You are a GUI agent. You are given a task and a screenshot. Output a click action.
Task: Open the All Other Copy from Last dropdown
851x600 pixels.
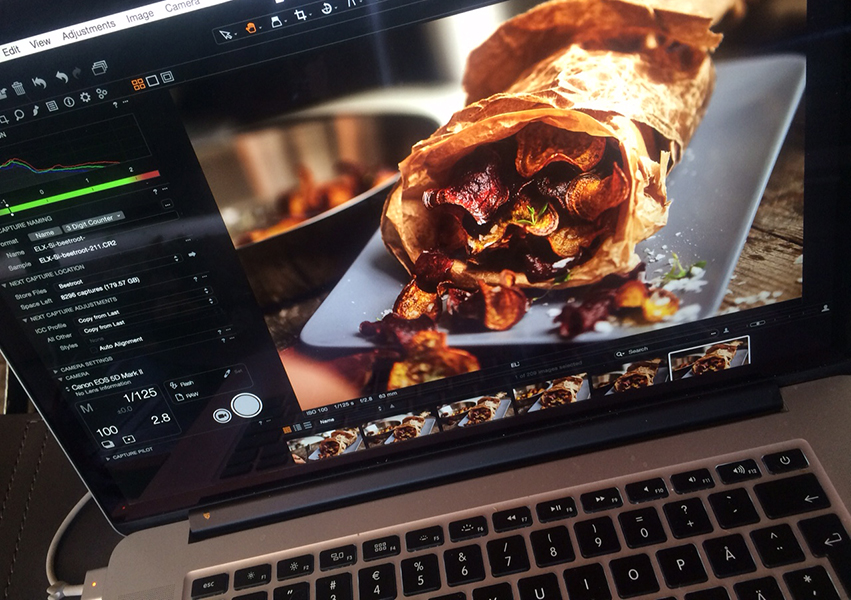147,315
